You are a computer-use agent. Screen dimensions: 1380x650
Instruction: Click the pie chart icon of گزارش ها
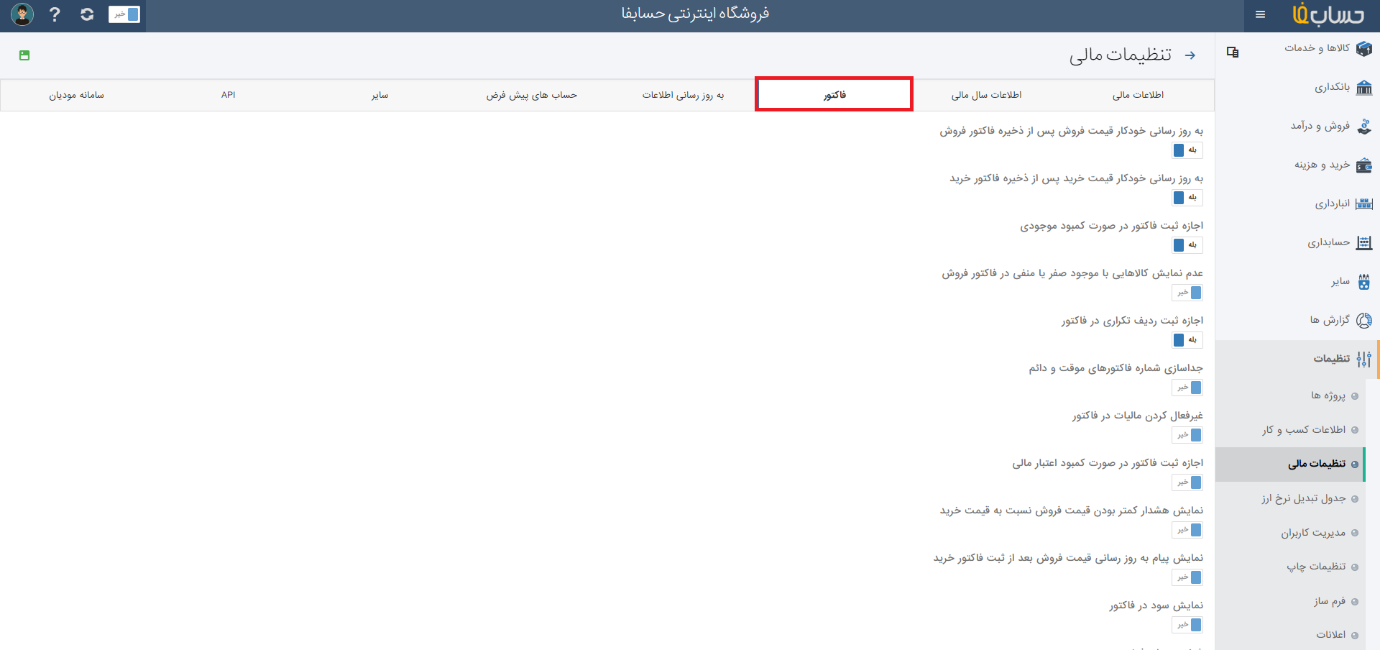pos(1363,321)
